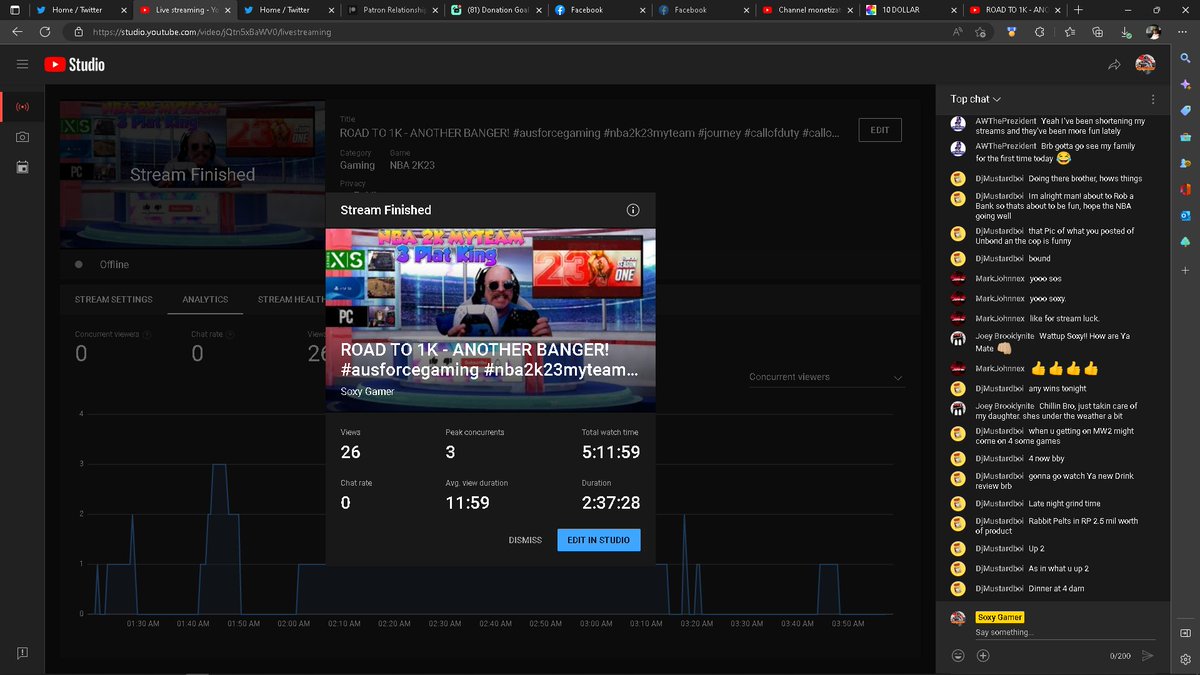Click the Edit button beside stream title
The height and width of the screenshot is (675, 1200).
tap(880, 130)
